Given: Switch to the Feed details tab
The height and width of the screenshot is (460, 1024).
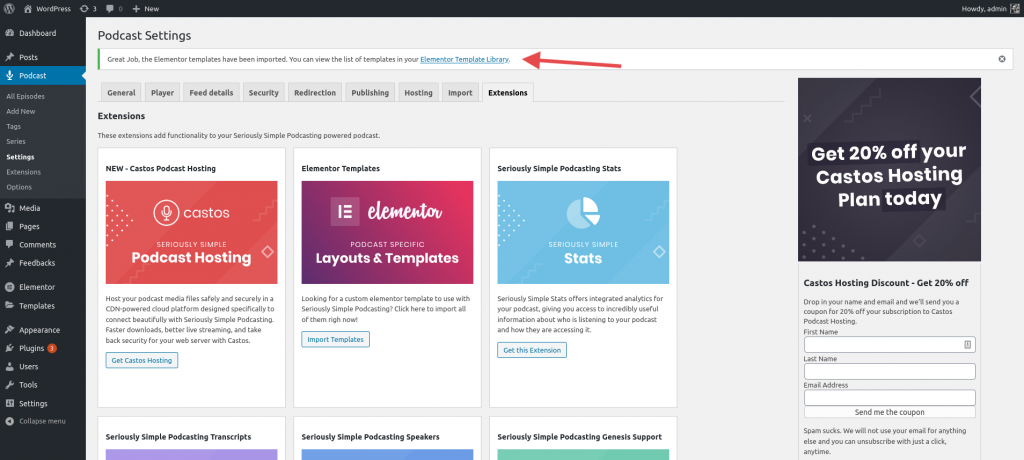Looking at the screenshot, I should [211, 93].
